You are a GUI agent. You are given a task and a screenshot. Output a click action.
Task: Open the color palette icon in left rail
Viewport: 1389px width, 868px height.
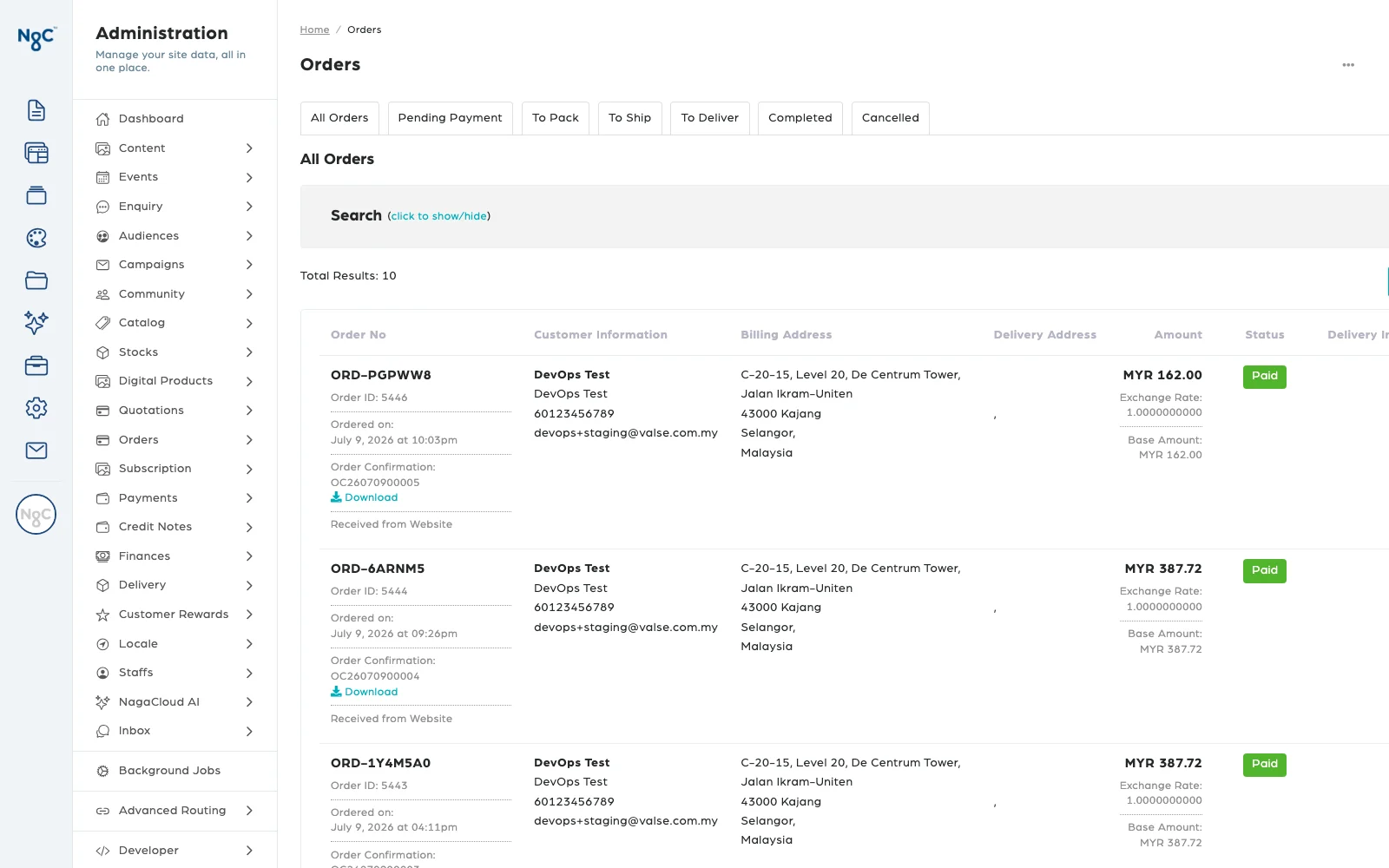(36, 238)
